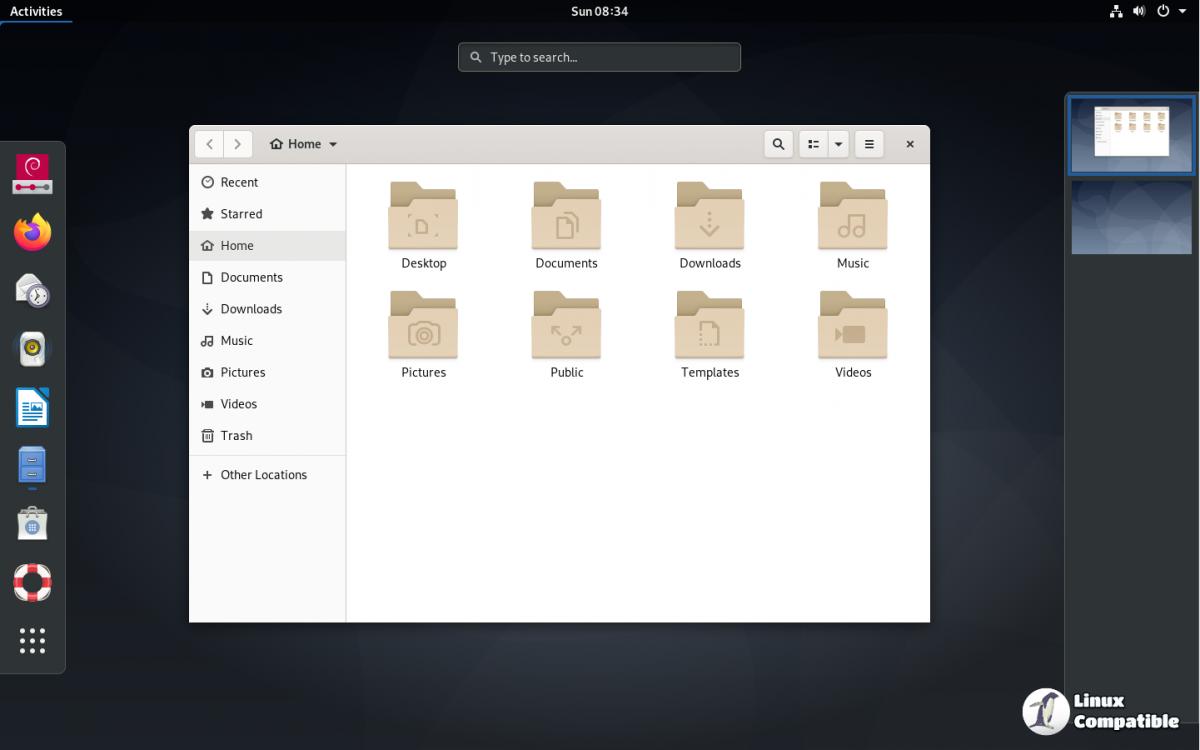Viewport: 1200px width, 750px height.
Task: Go back using the back arrow
Action: click(209, 144)
